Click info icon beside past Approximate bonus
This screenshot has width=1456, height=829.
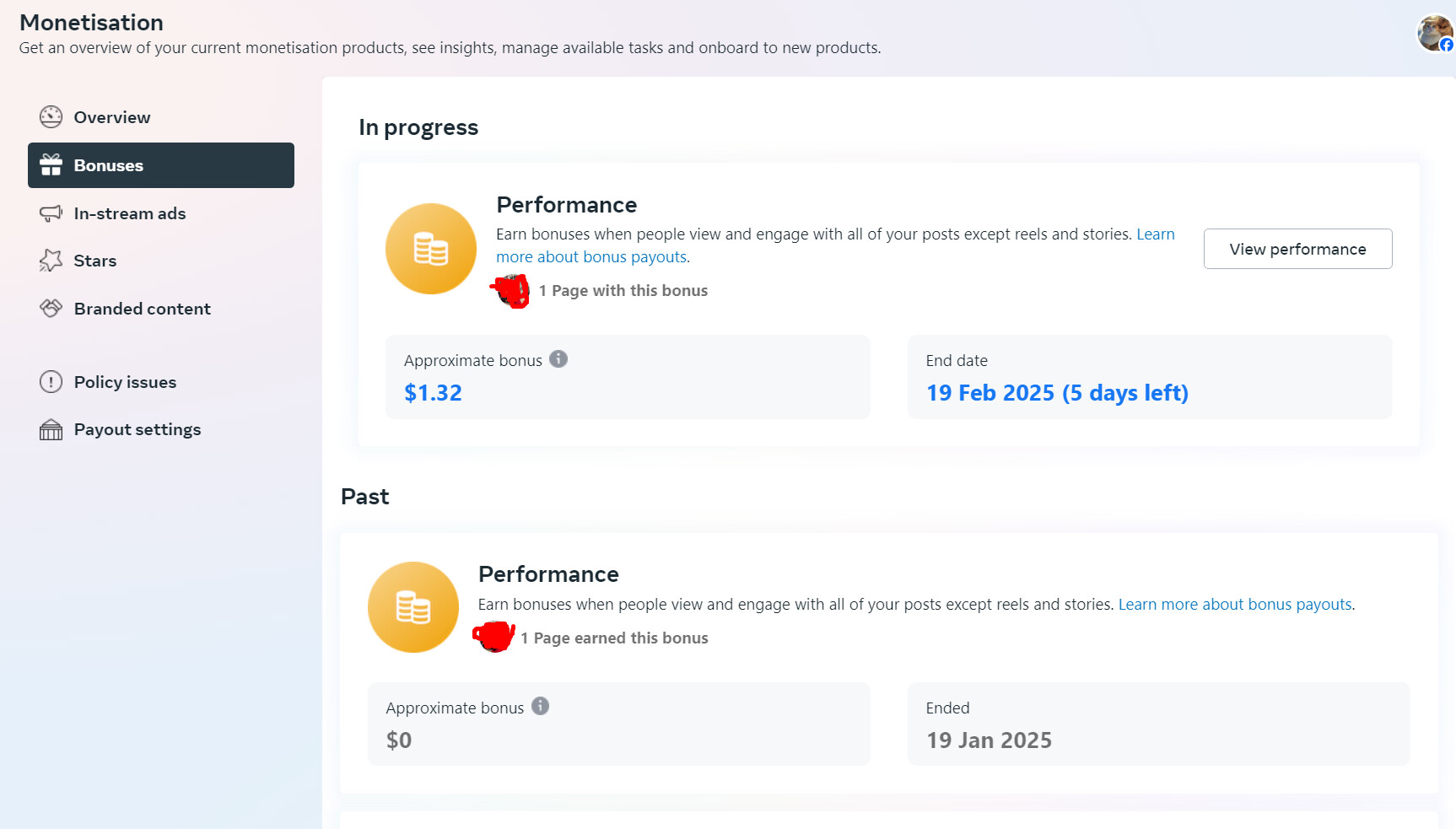tap(540, 707)
